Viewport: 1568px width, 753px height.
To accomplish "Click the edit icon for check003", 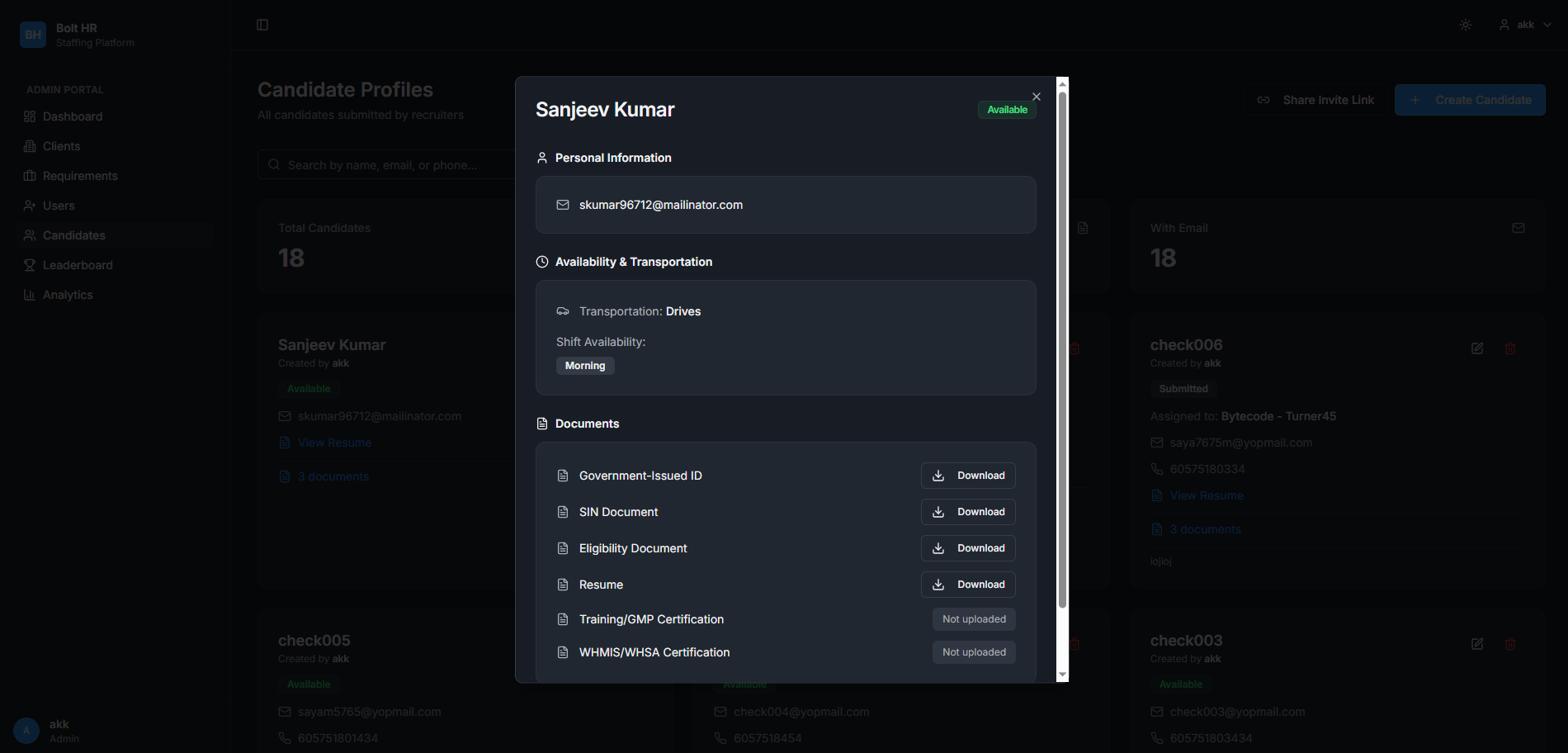I will 1477,644.
